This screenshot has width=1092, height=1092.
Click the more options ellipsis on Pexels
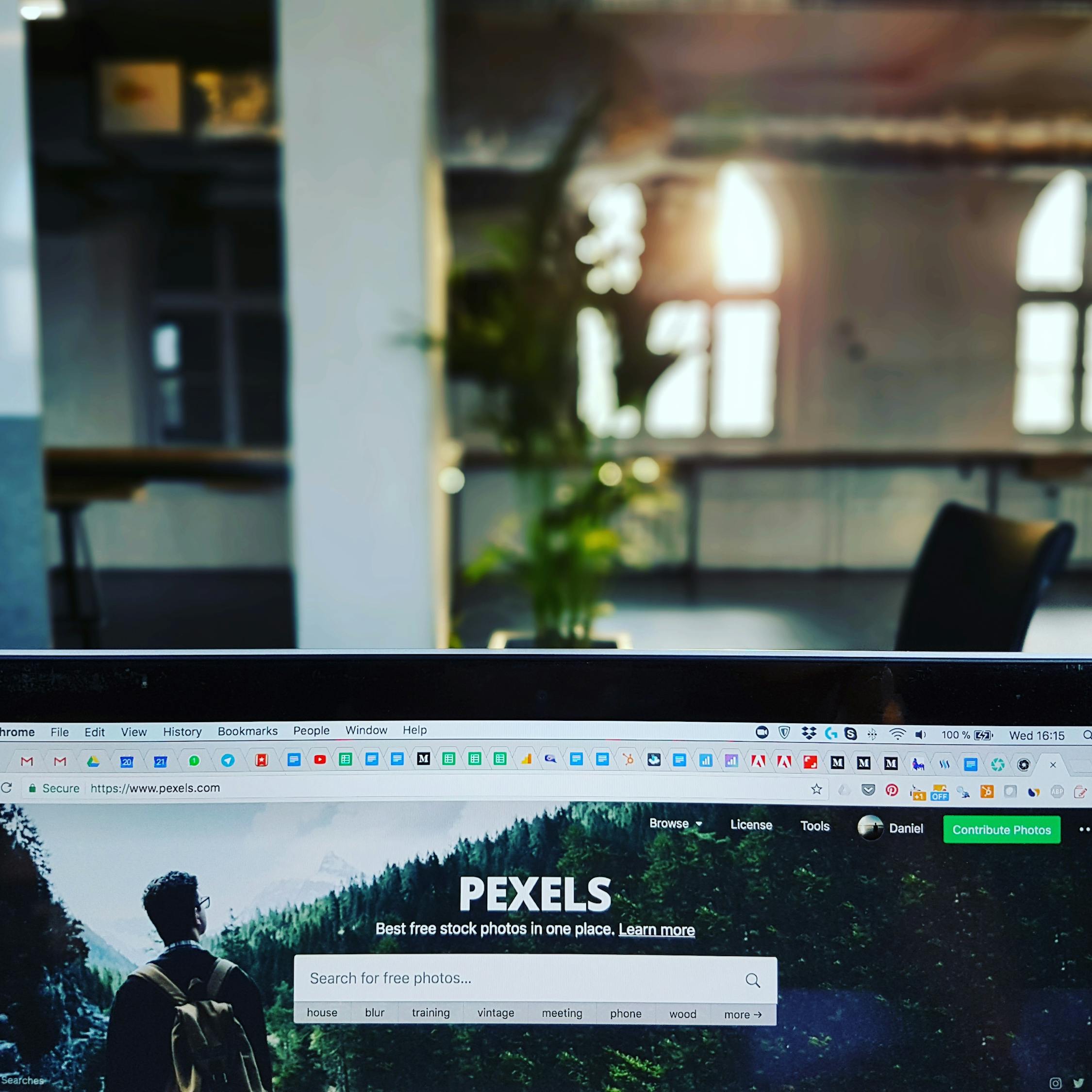tap(1082, 829)
